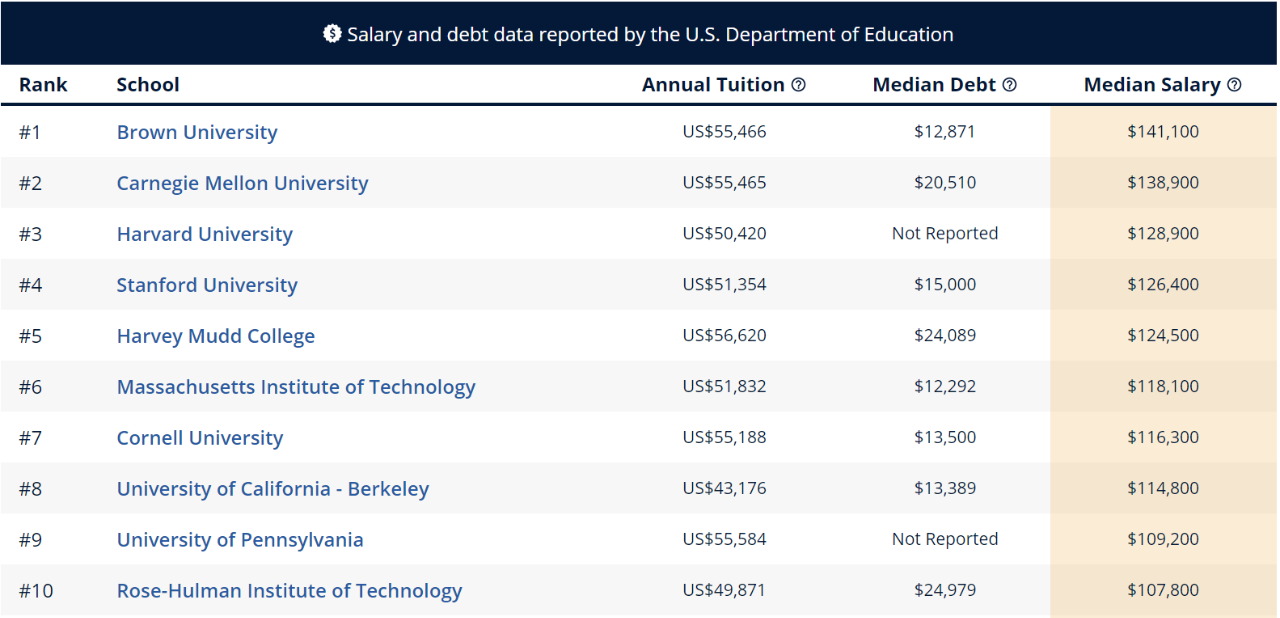1280x618 pixels.
Task: Open Rose-Hulman Institute of Technology link
Action: 290,591
